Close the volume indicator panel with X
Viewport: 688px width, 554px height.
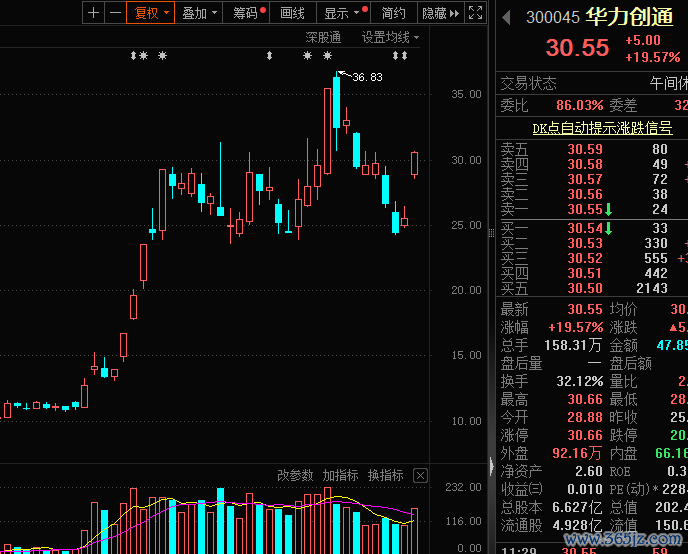420,475
